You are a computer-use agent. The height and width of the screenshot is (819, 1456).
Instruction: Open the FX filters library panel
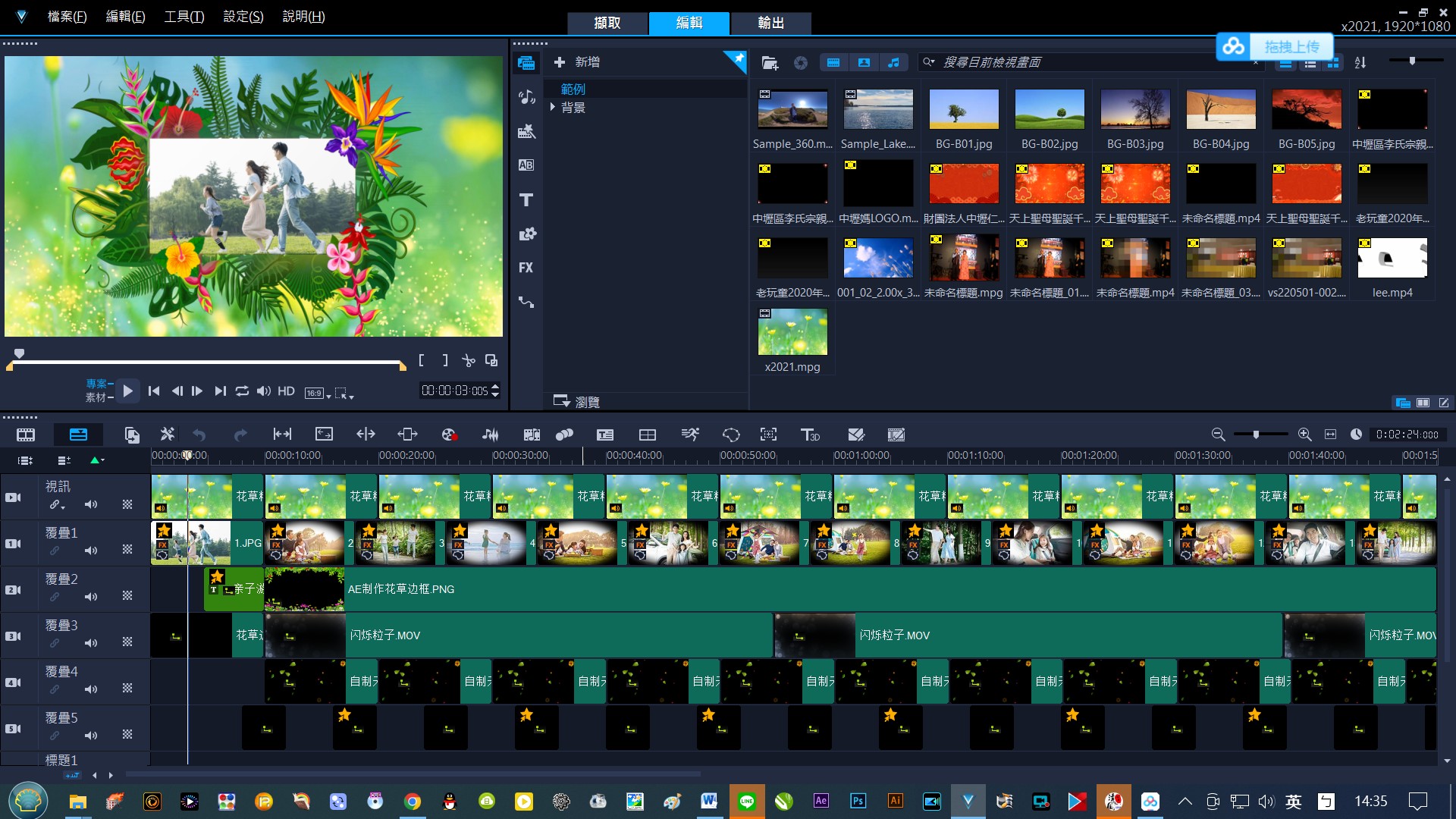click(526, 268)
